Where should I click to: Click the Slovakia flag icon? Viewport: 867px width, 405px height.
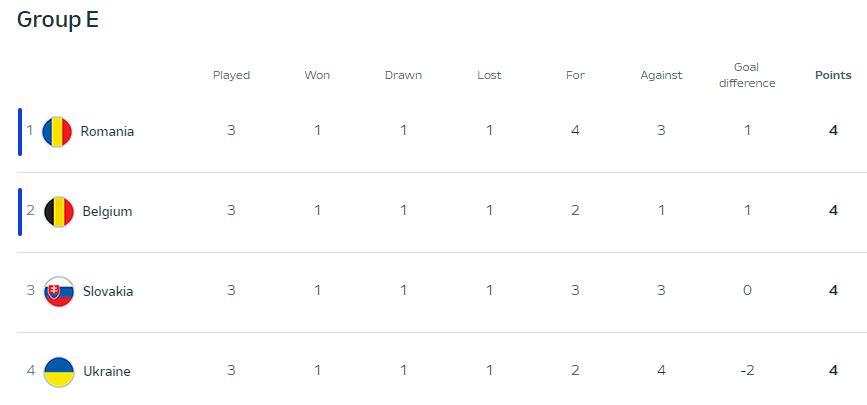[58, 291]
